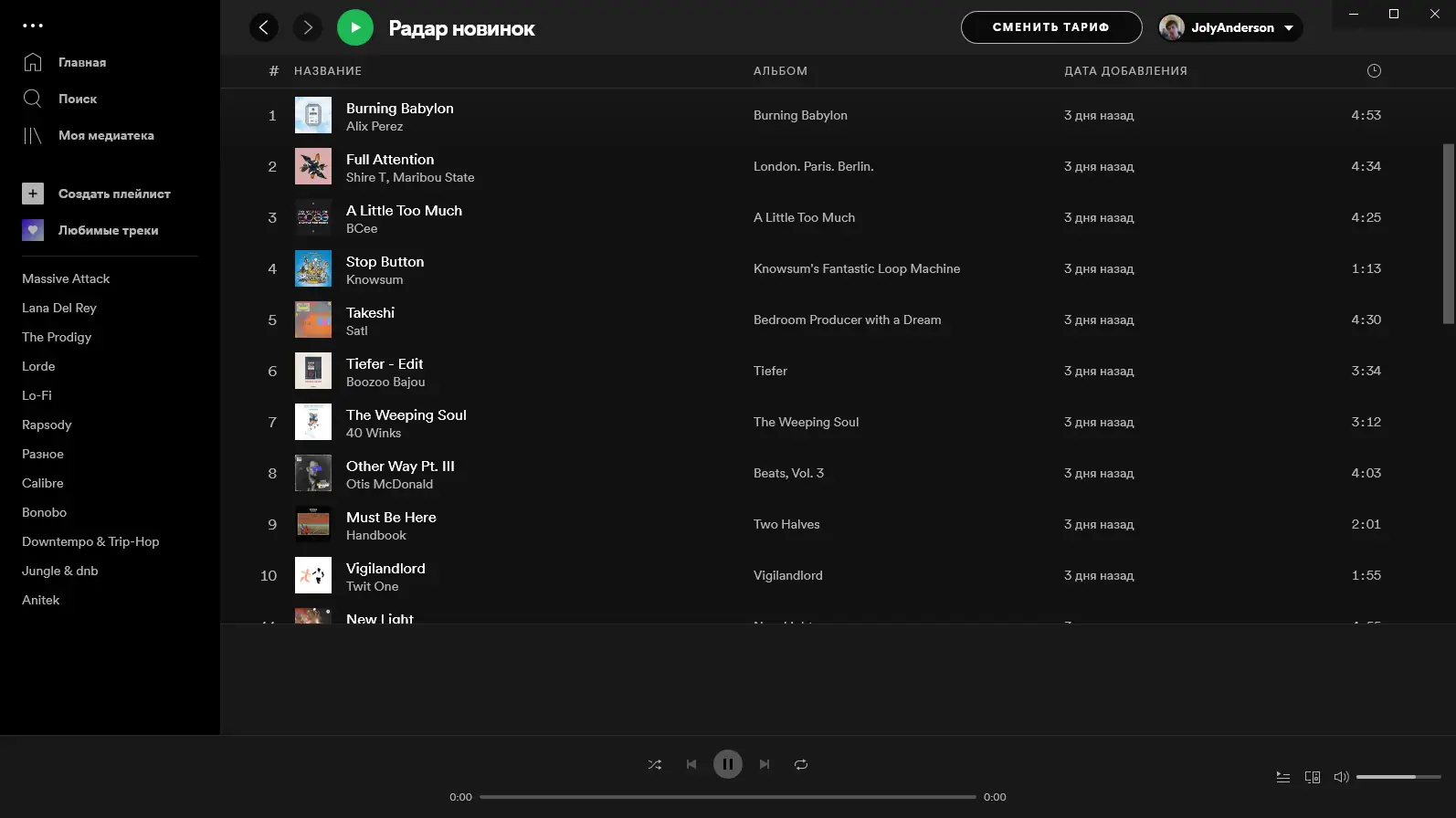The height and width of the screenshot is (818, 1456).
Task: Open artist Maribou State
Action: pos(434,178)
